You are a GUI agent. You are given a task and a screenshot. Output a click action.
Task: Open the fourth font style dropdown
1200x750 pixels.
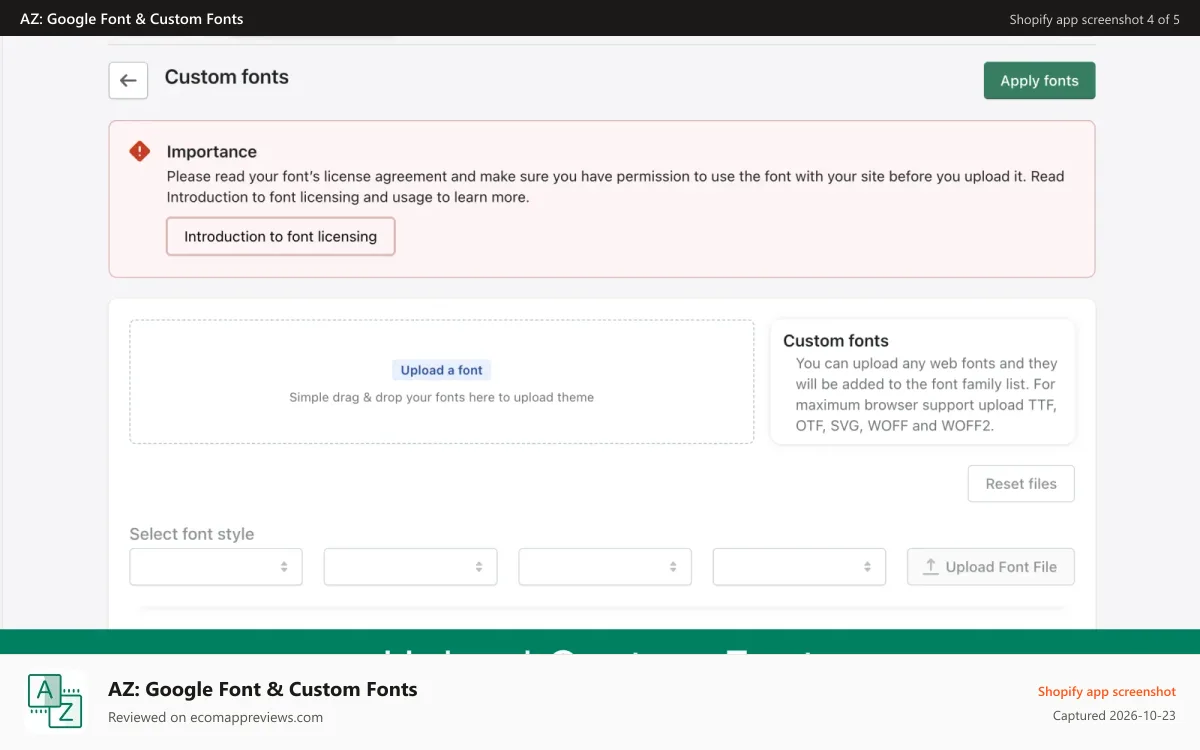(x=799, y=567)
